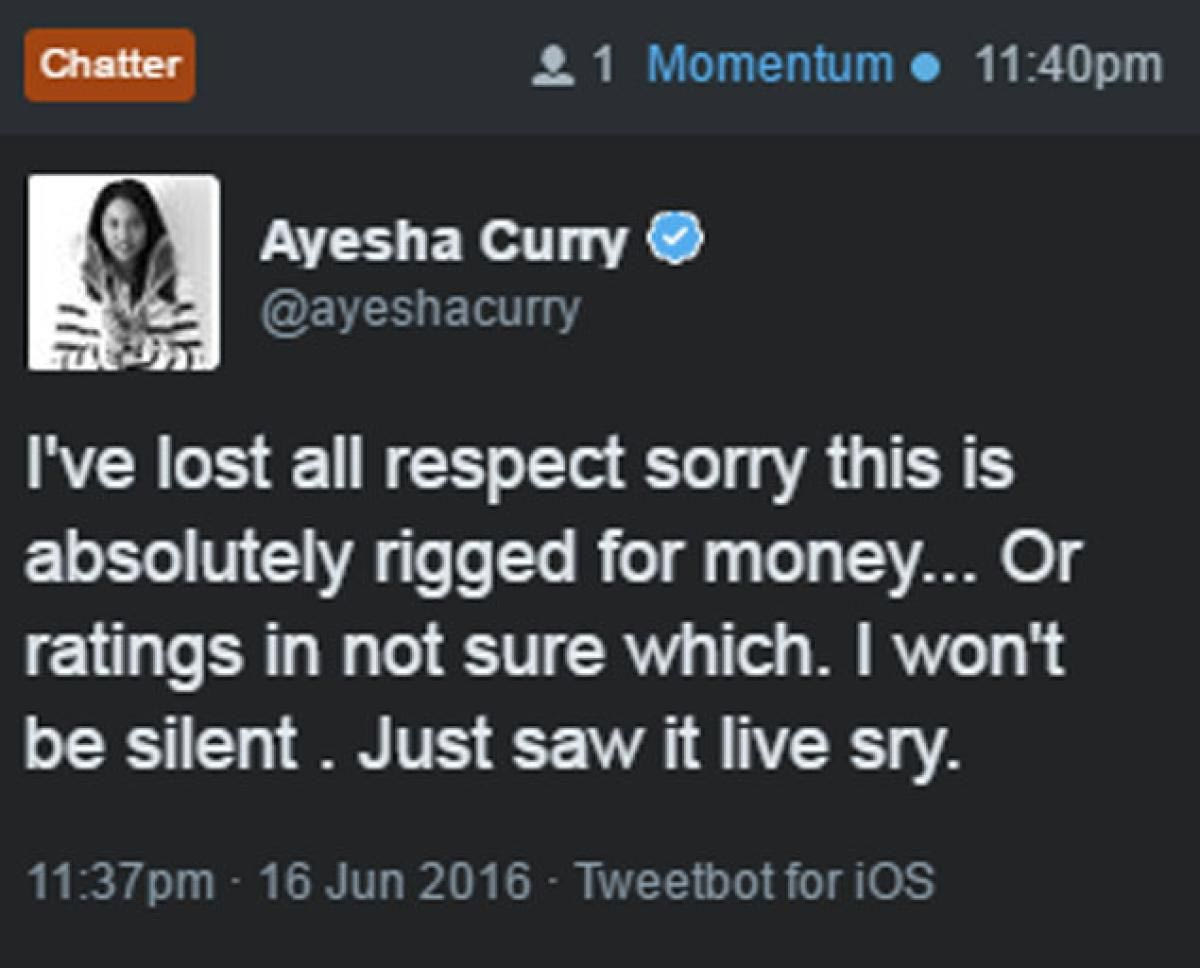Image resolution: width=1200 pixels, height=968 pixels.
Task: Click the orange Chatter badge
Action: [110, 66]
